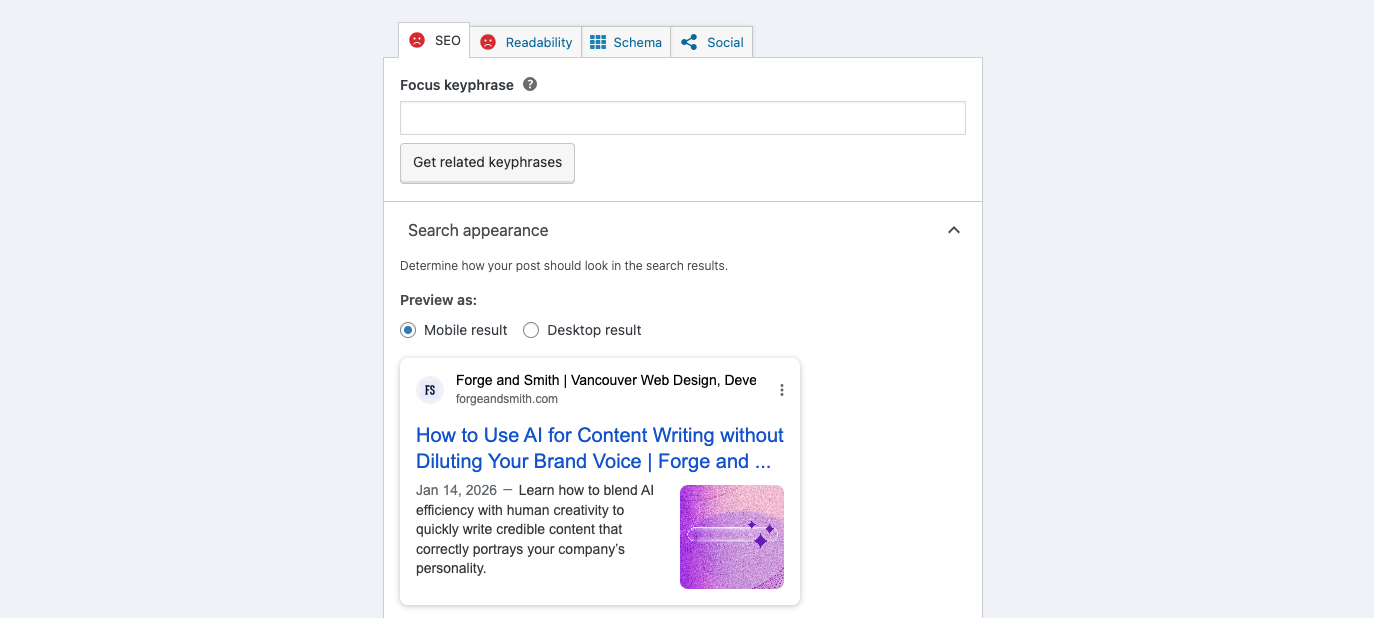The width and height of the screenshot is (1374, 618).
Task: Open the three-dot menu in the preview card
Action: pyautogui.click(x=782, y=390)
